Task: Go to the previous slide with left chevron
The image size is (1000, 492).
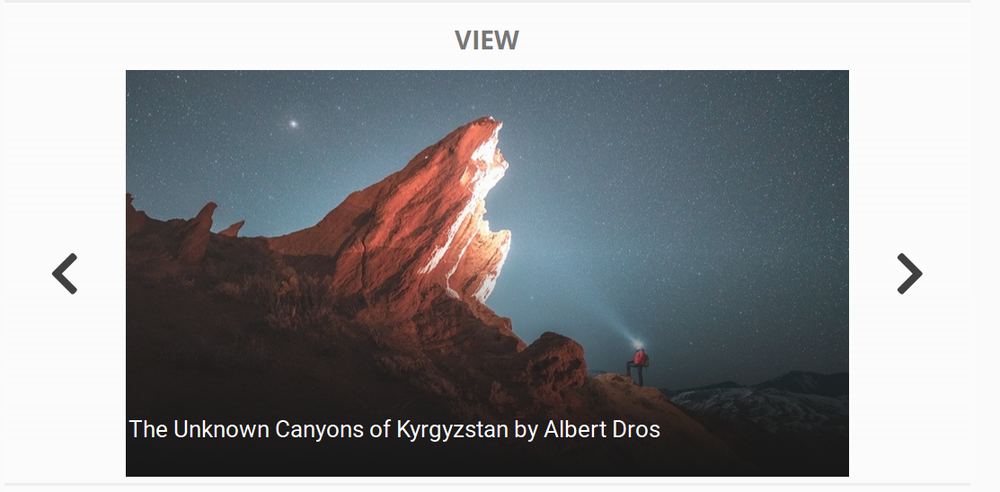Action: click(x=64, y=274)
